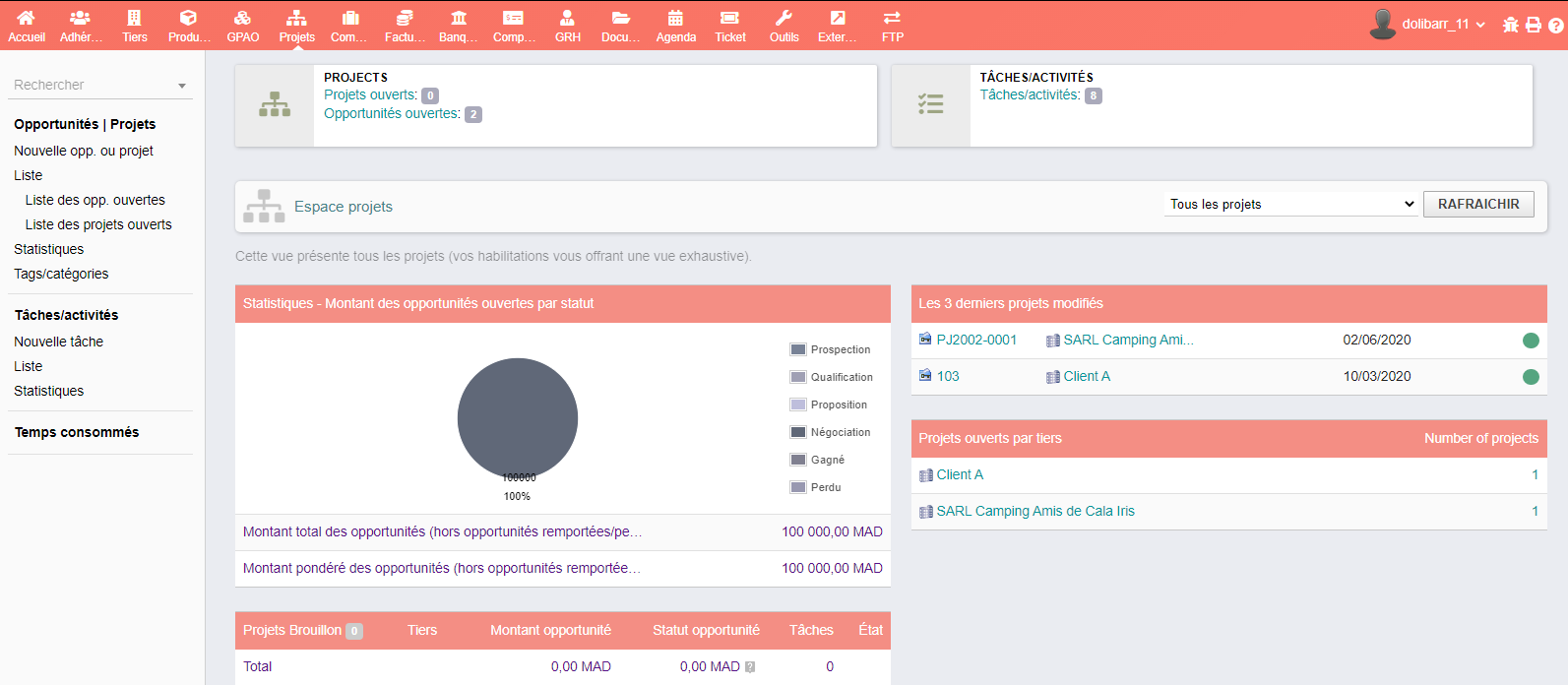Image resolution: width=1568 pixels, height=685 pixels.
Task: Open Liste des projets ouverts
Action: point(98,224)
